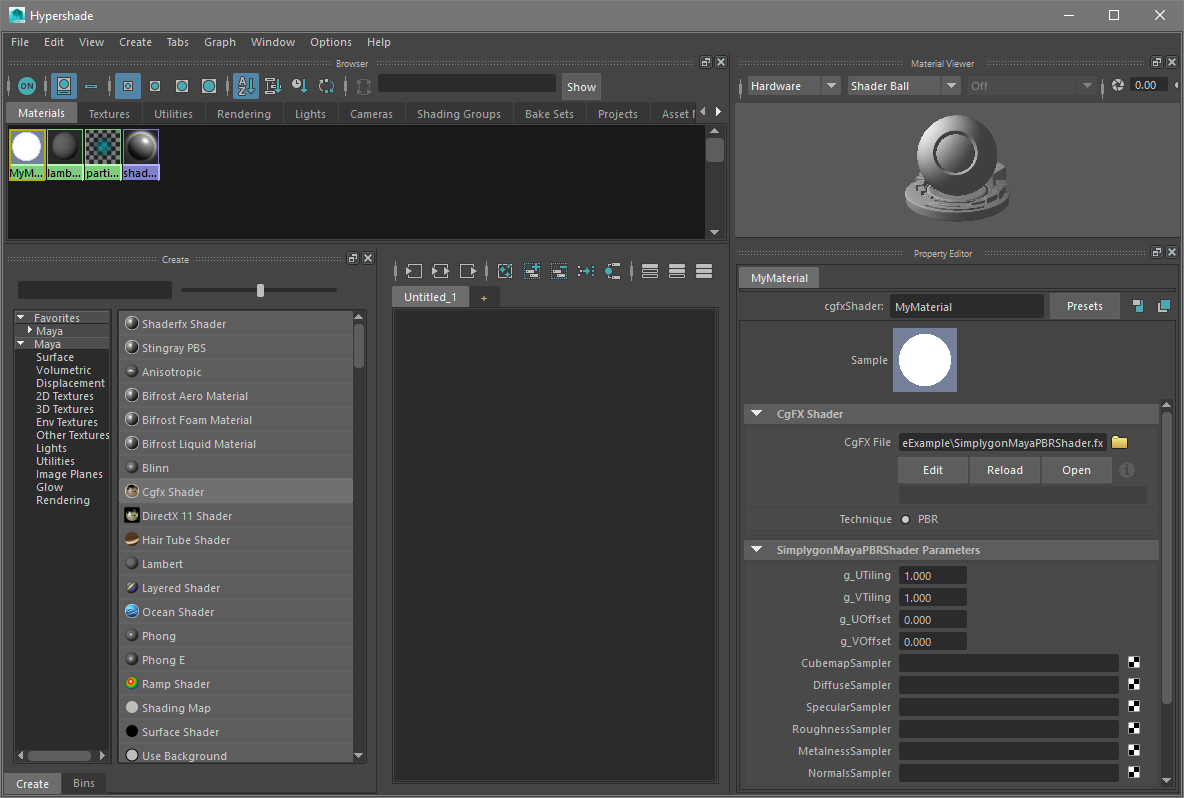
Task: Open the folder icon beside the CgFX File field
Action: pyautogui.click(x=1119, y=441)
